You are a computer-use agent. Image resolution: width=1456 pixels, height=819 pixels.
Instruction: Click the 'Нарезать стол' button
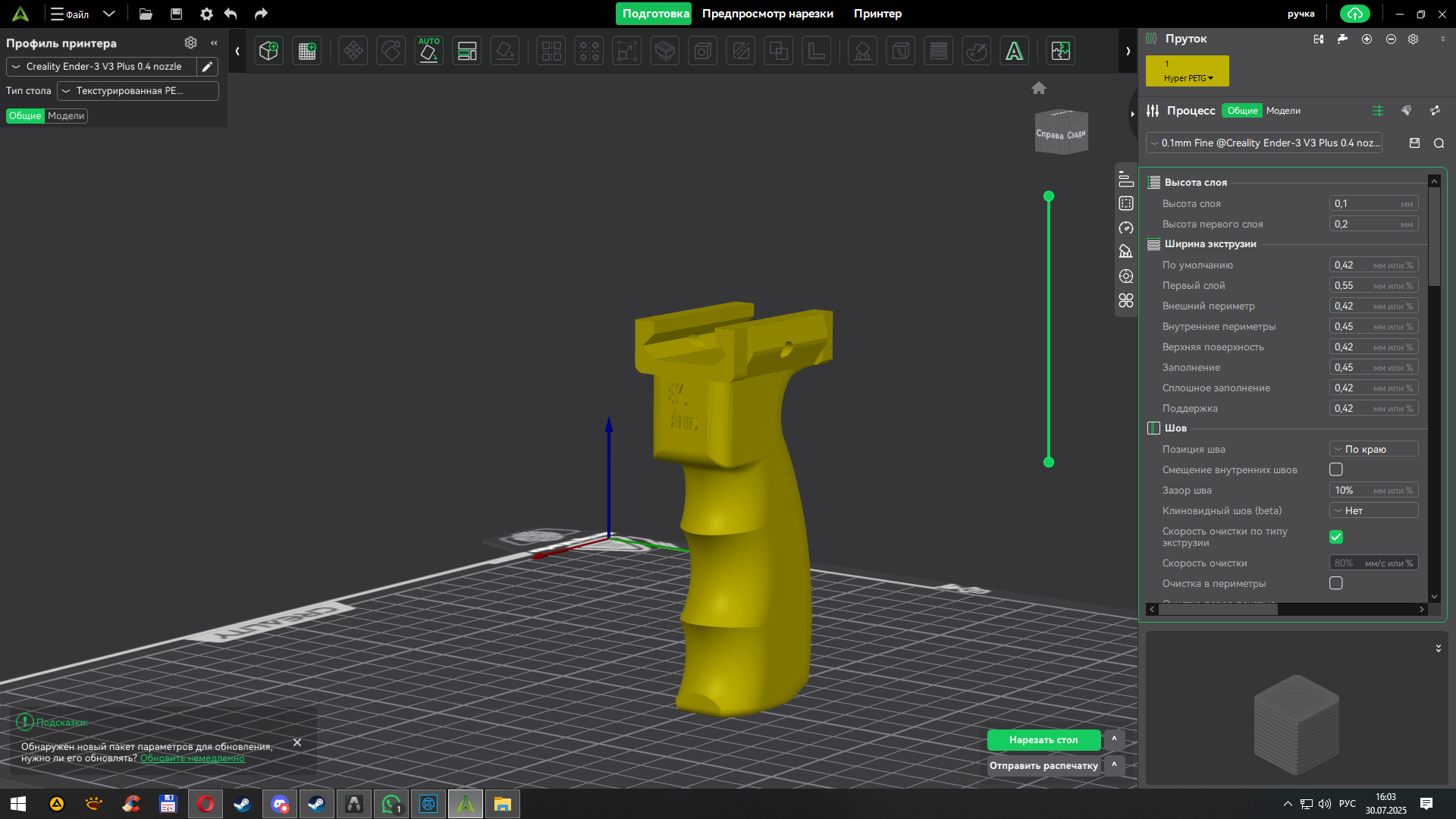click(1043, 739)
